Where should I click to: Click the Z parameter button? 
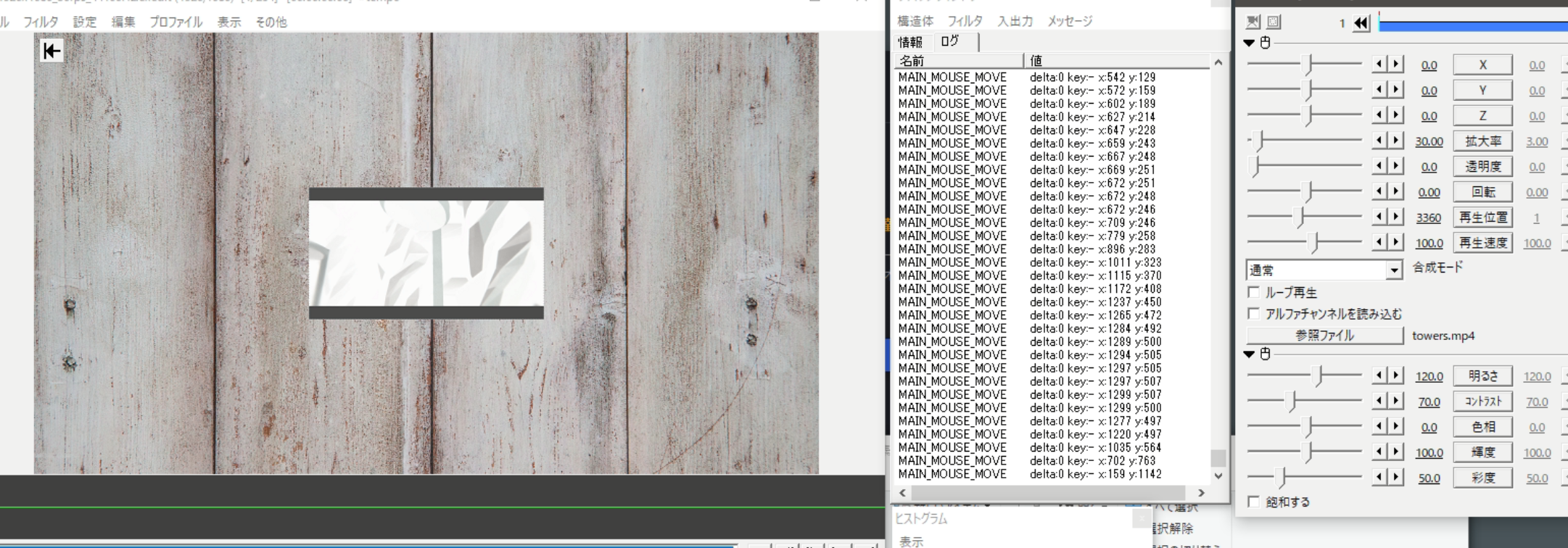[1482, 115]
